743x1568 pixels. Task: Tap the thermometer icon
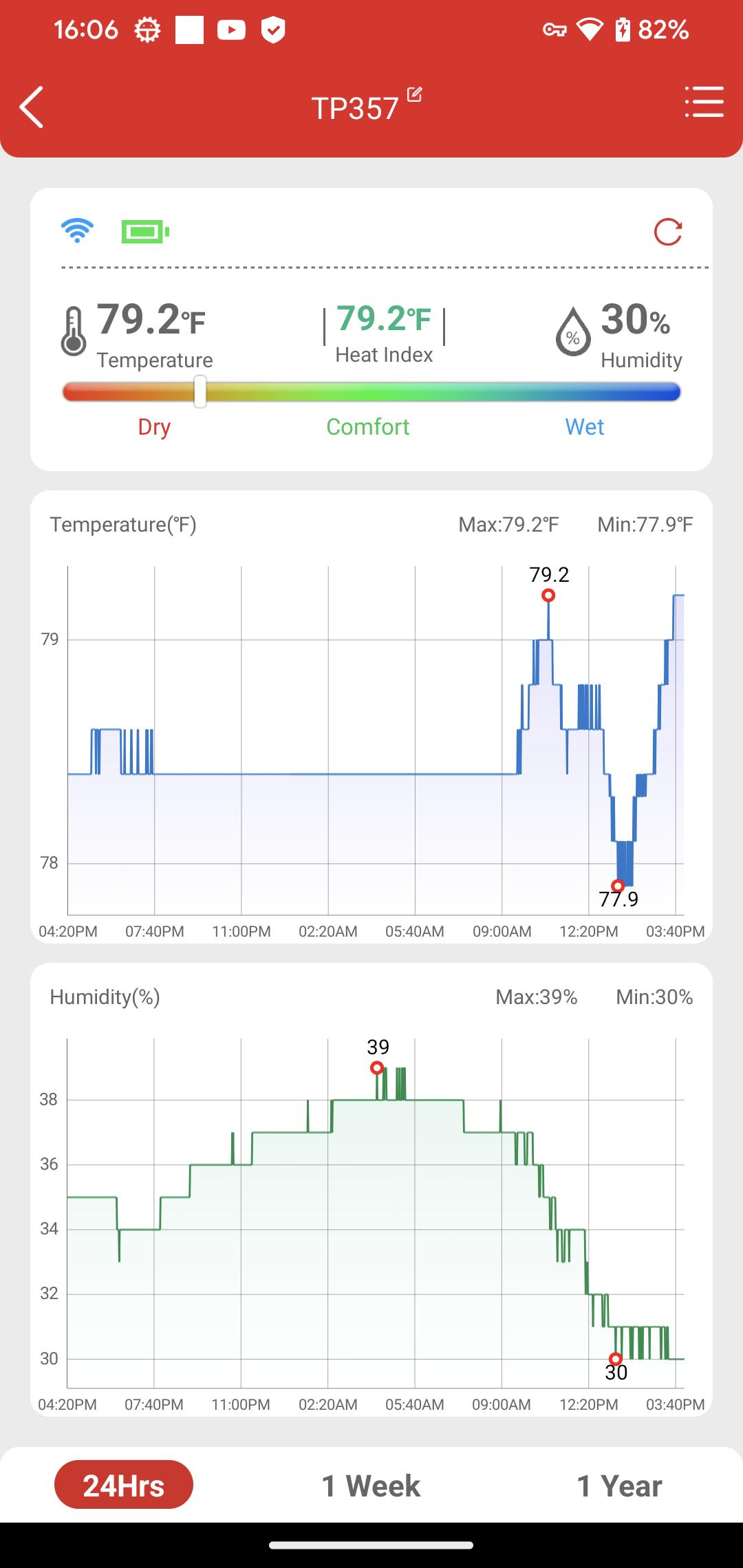pyautogui.click(x=73, y=331)
